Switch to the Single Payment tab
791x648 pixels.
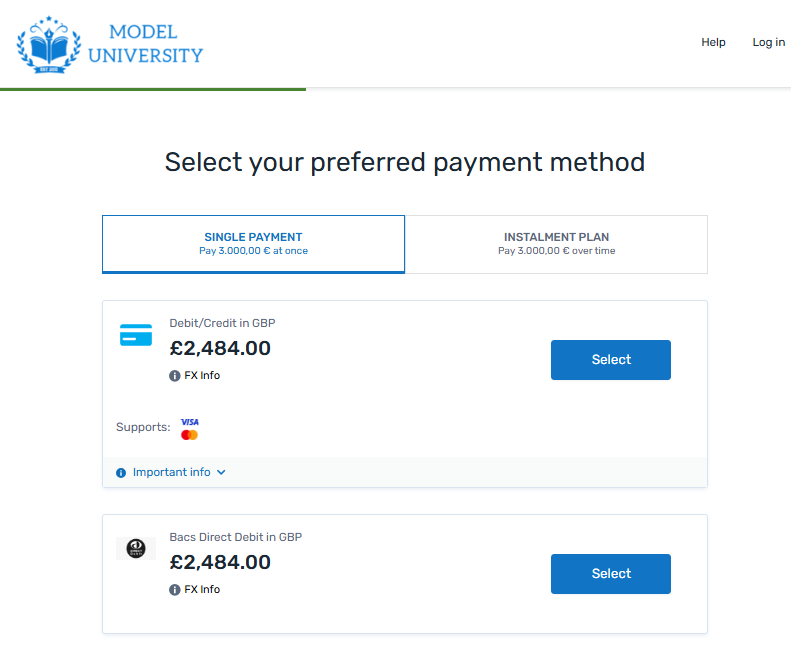click(x=253, y=244)
